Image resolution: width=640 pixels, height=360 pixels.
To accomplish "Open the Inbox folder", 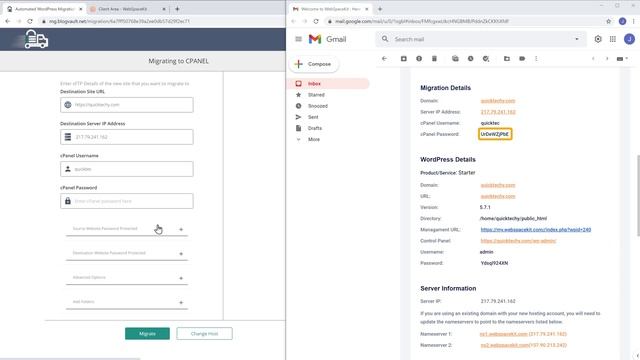I will [329, 84].
